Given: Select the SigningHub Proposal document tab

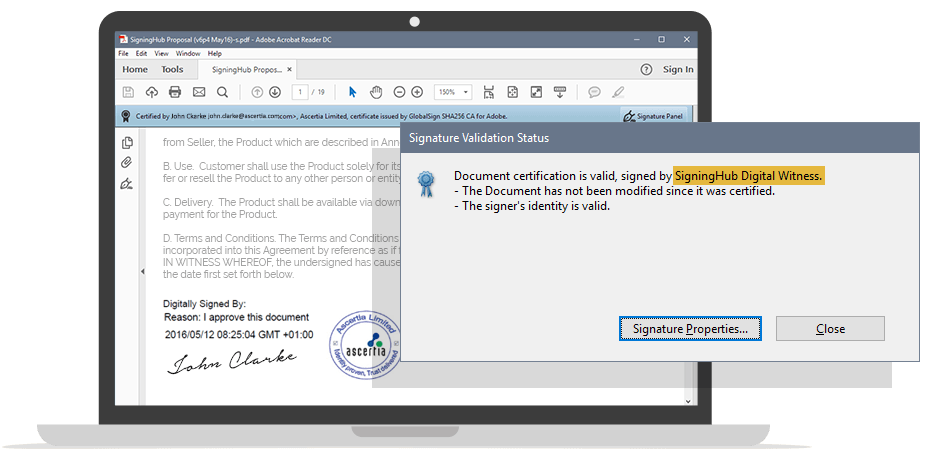Looking at the screenshot, I should 247,70.
